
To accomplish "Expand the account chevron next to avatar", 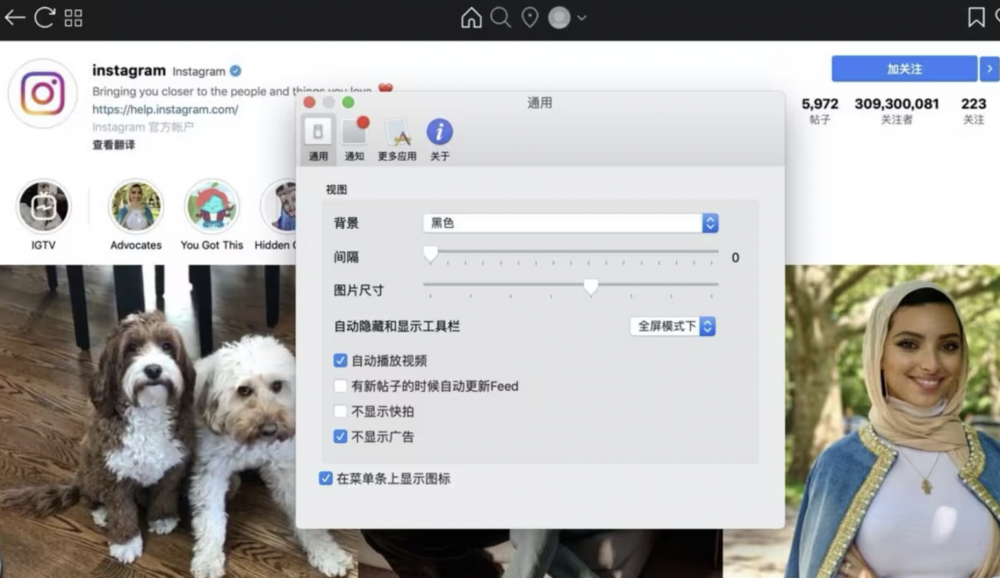I will click(x=582, y=18).
